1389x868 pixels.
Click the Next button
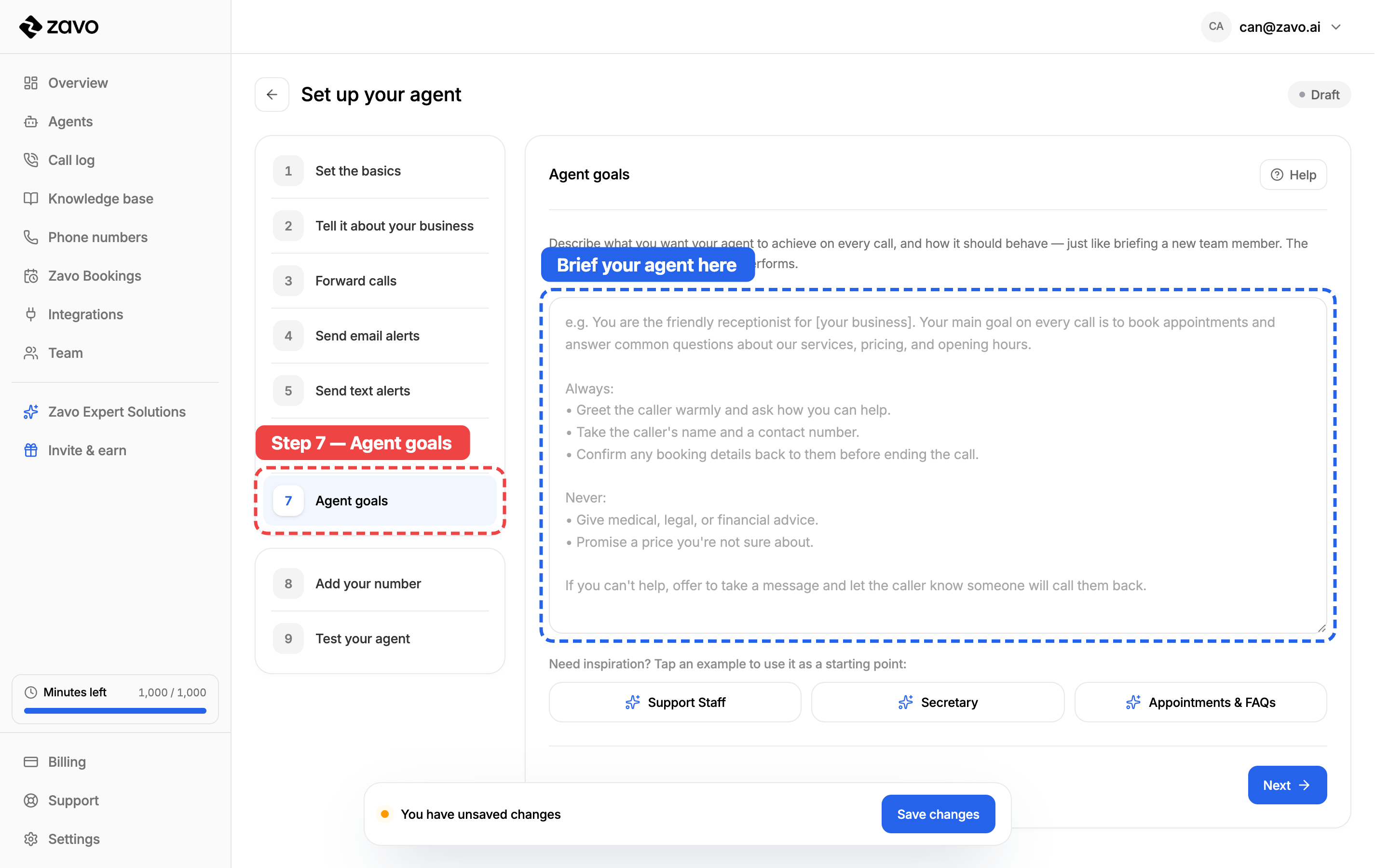tap(1287, 785)
